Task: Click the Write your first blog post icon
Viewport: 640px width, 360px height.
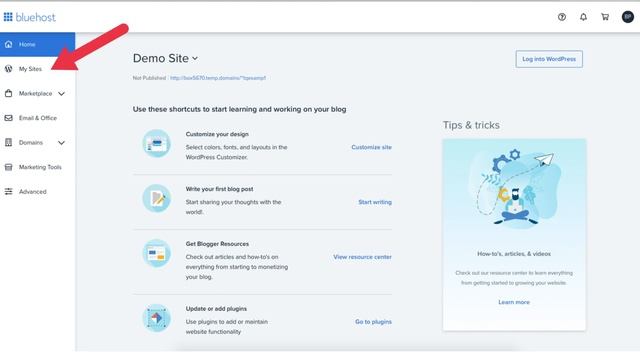Action: pyautogui.click(x=156, y=198)
